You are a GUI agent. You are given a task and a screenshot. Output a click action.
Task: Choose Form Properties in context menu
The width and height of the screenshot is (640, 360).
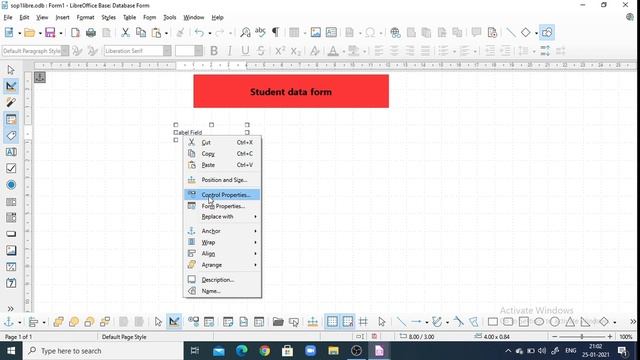(x=222, y=206)
